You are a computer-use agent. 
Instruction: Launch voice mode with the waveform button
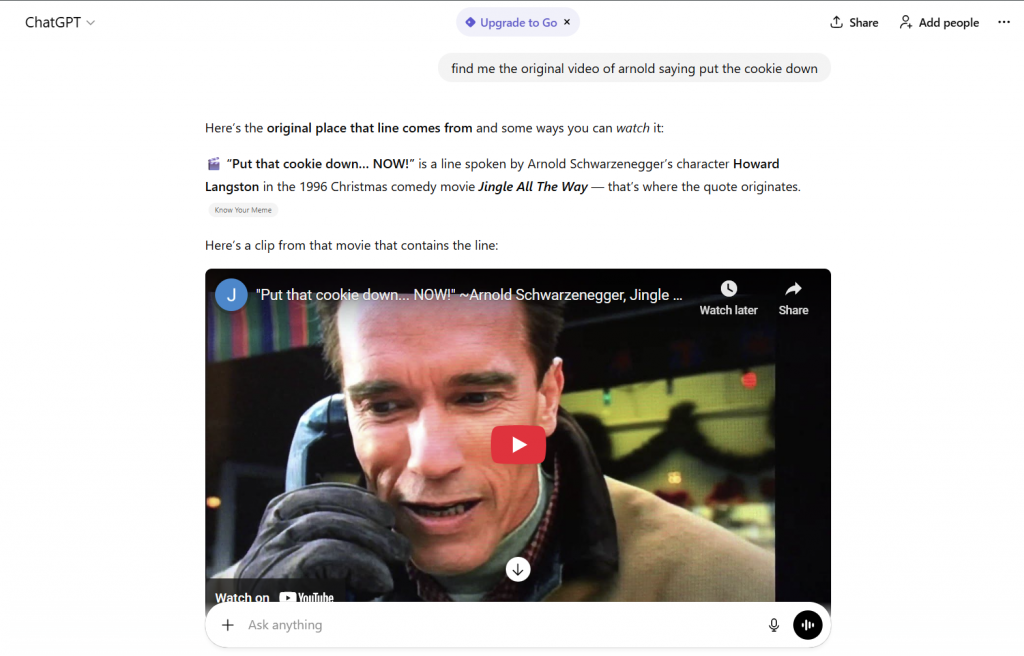(807, 625)
